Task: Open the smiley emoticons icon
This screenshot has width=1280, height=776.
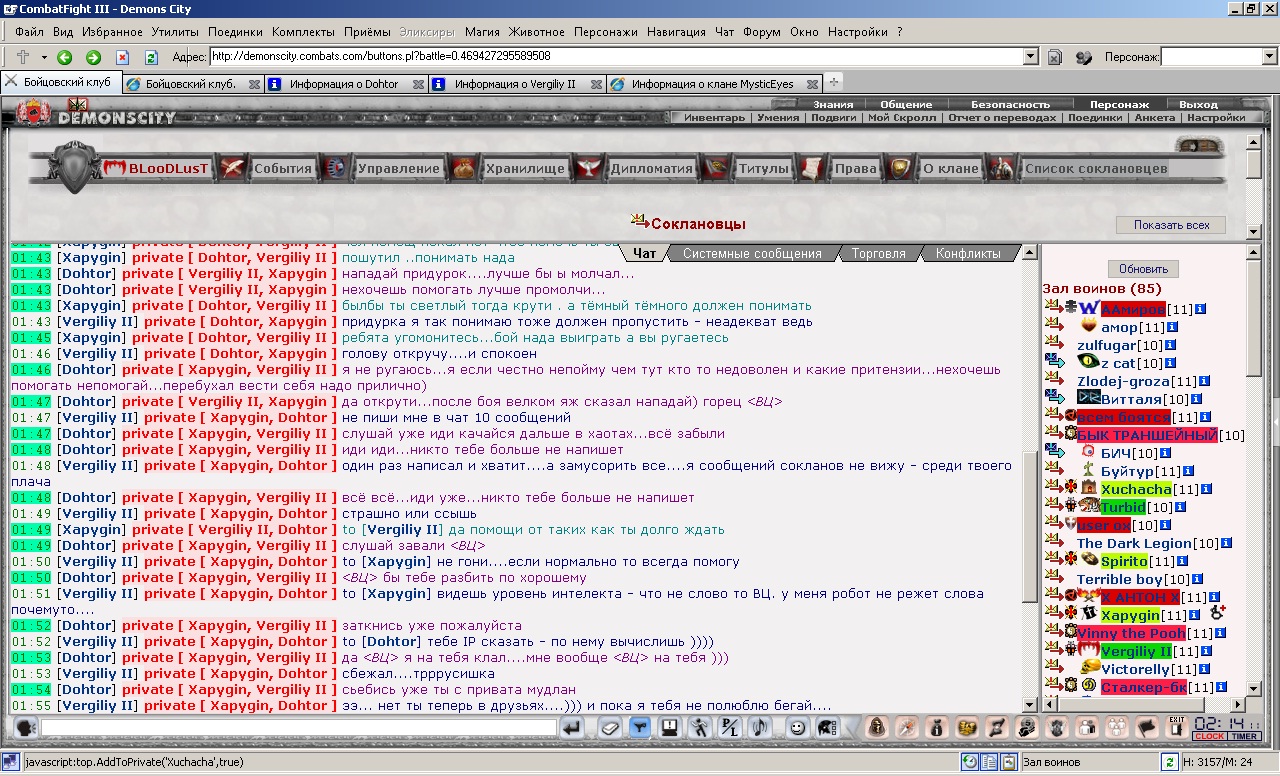Action: [797, 728]
